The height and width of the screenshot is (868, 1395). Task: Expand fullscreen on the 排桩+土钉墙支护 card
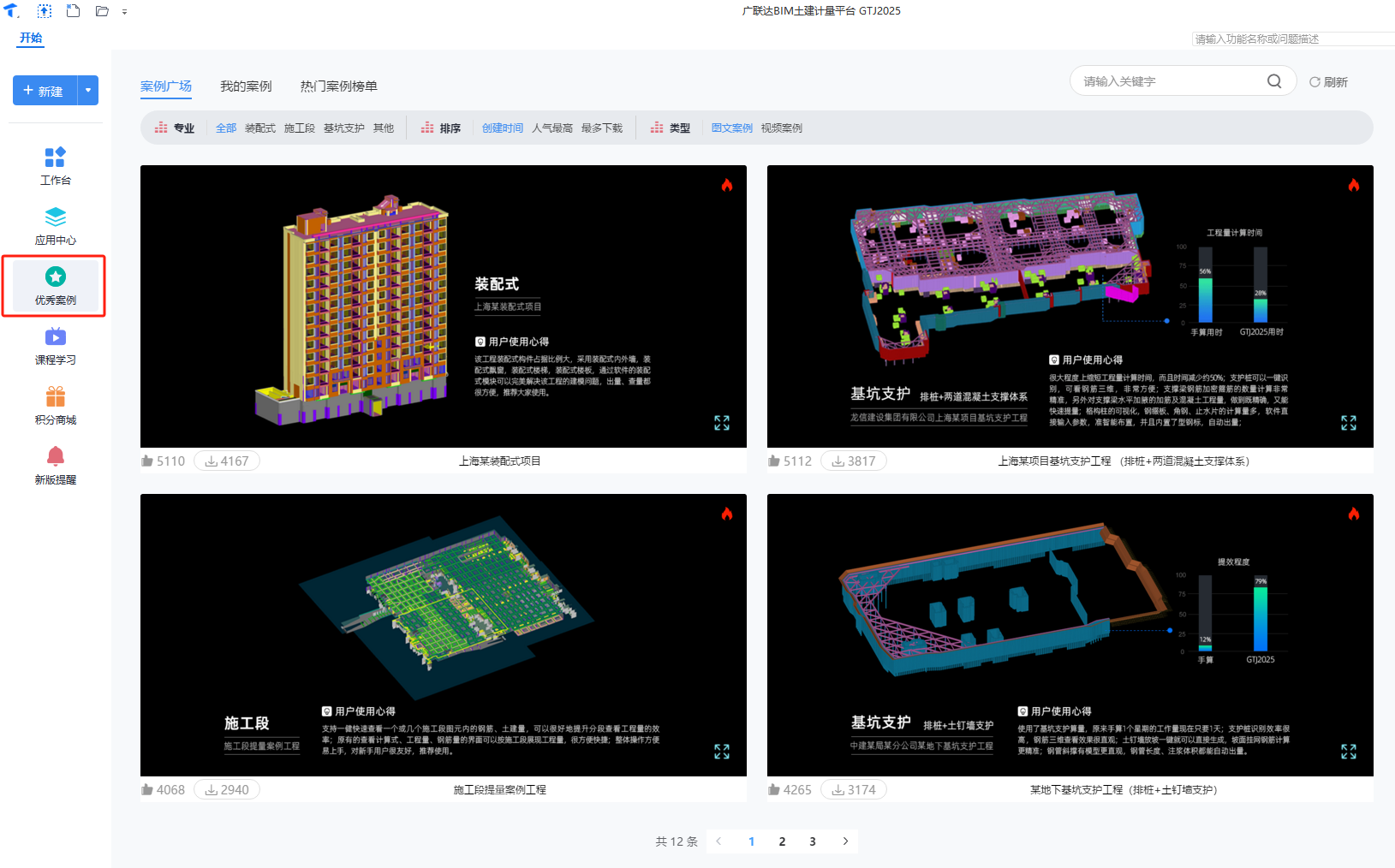pyautogui.click(x=1349, y=752)
